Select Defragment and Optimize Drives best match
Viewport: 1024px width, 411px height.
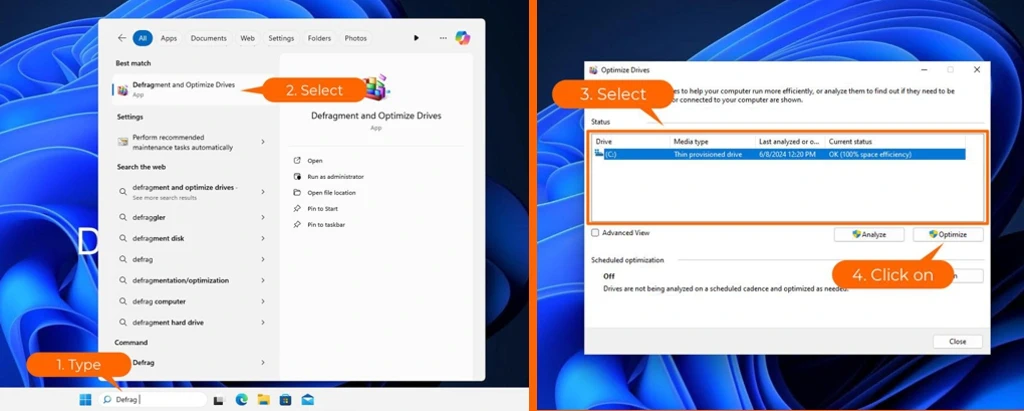tap(195, 90)
